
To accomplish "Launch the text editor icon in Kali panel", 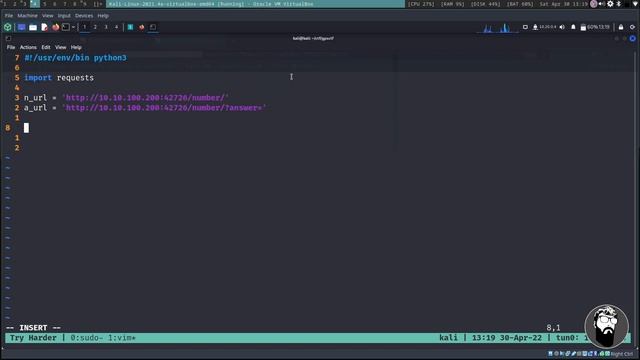I will pos(44,27).
